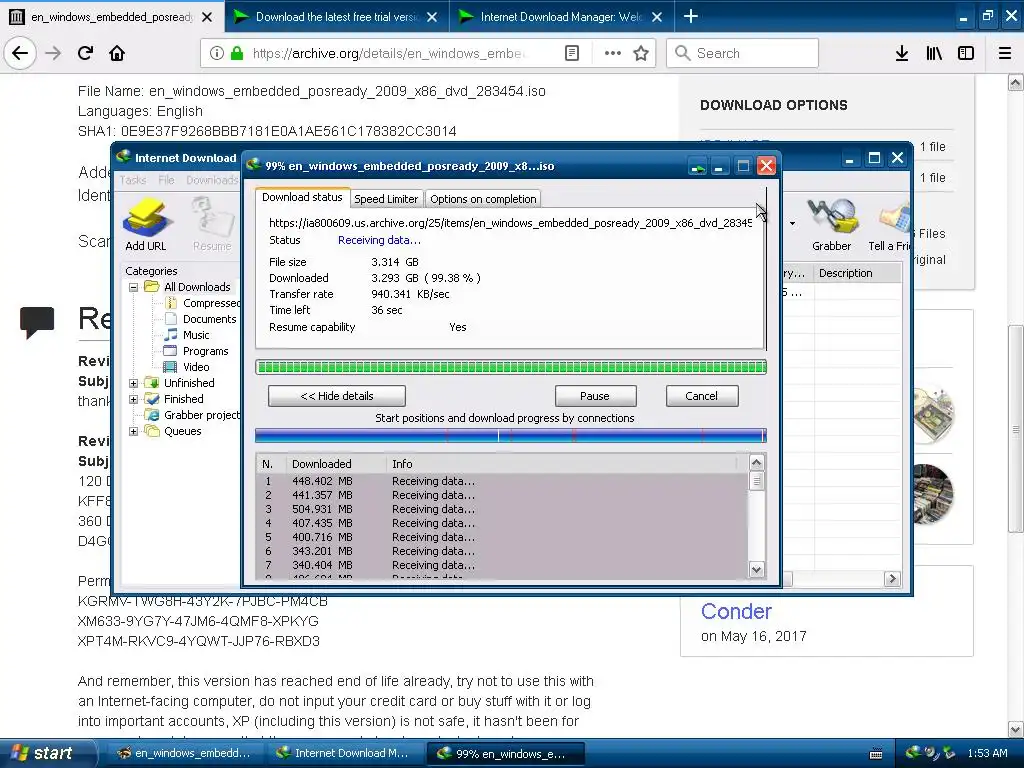This screenshot has width=1024, height=768.
Task: Select connection row 1 with 448.402 MB
Action: coord(502,481)
